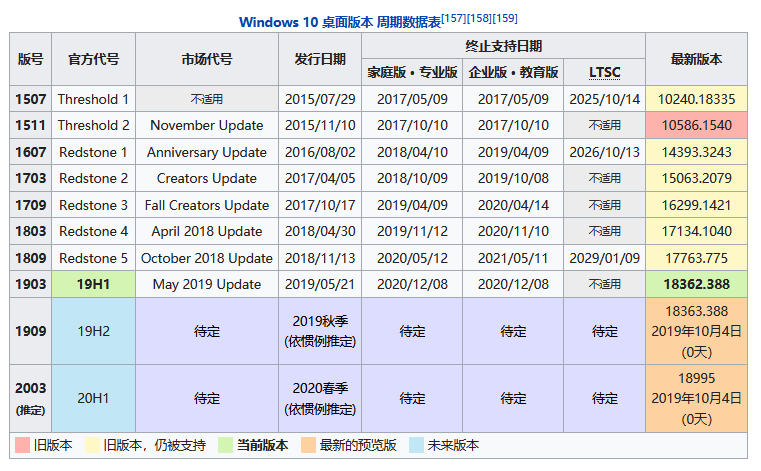Open citation reference [158]
This screenshot has height=471, width=761.
(x=480, y=18)
